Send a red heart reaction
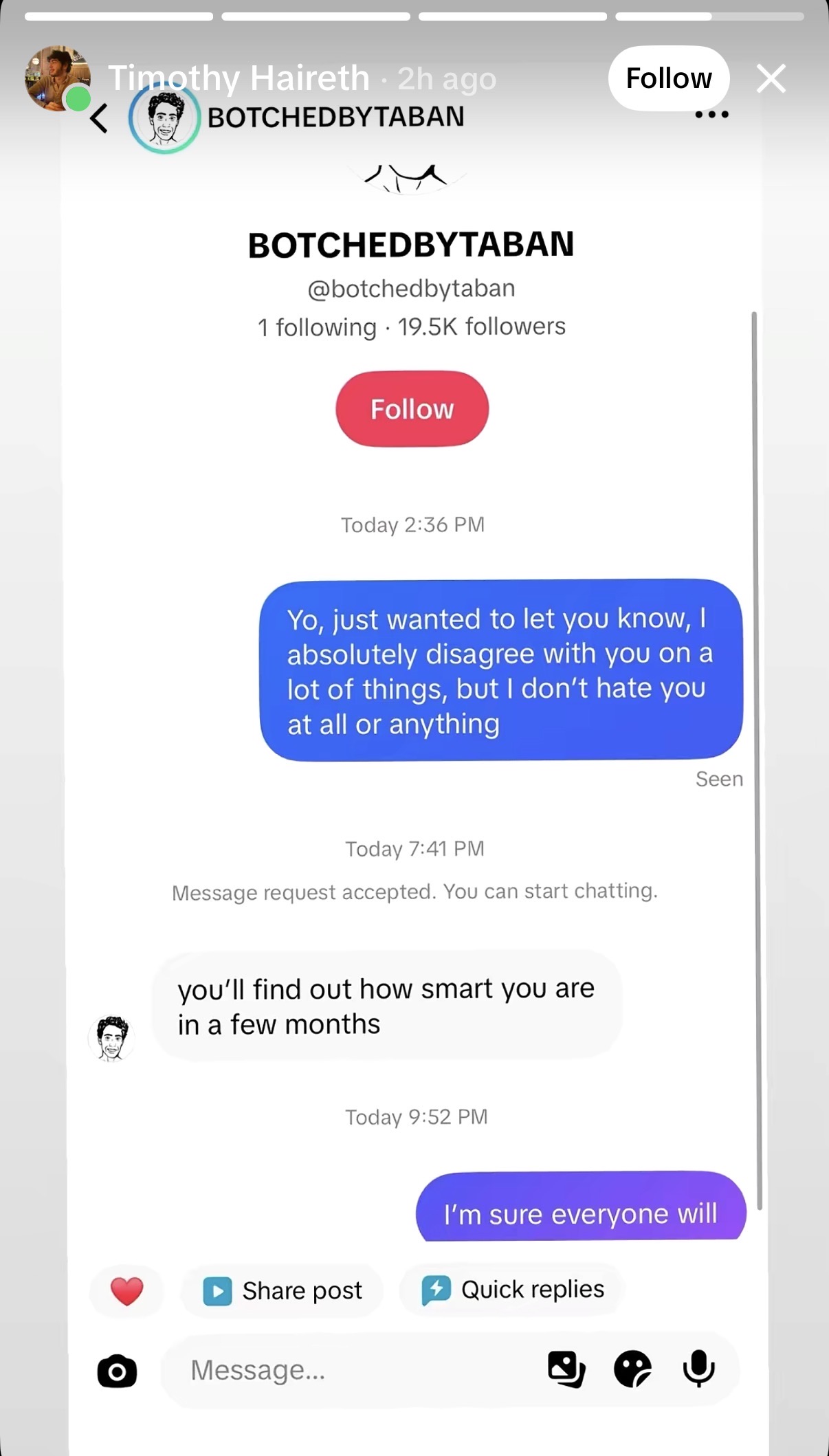This screenshot has height=1456, width=829. click(x=127, y=1291)
